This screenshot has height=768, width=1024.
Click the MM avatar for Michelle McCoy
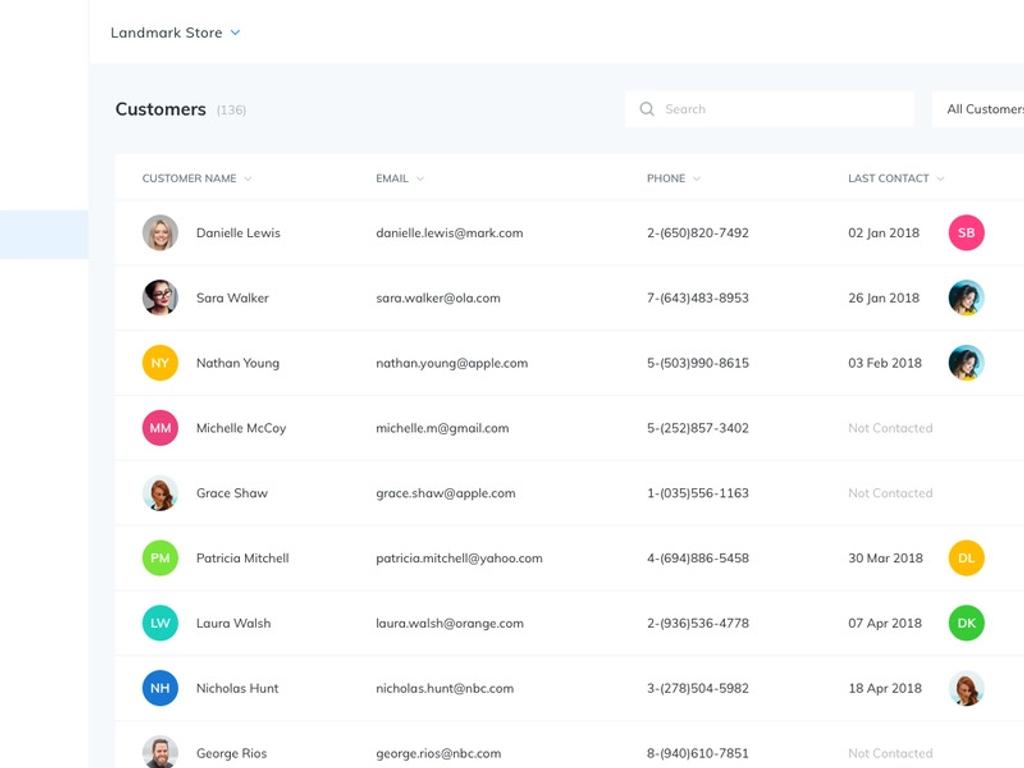pyautogui.click(x=160, y=428)
